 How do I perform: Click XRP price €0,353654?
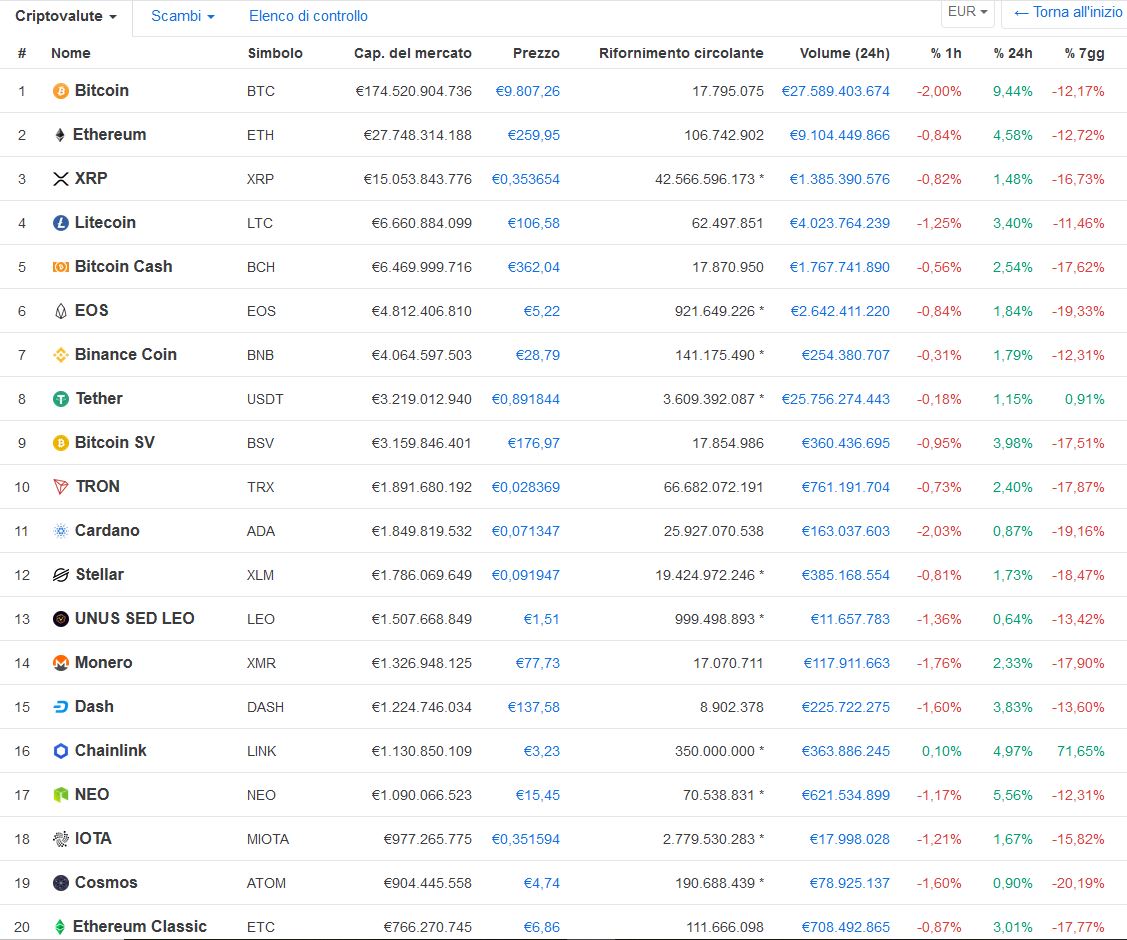525,179
